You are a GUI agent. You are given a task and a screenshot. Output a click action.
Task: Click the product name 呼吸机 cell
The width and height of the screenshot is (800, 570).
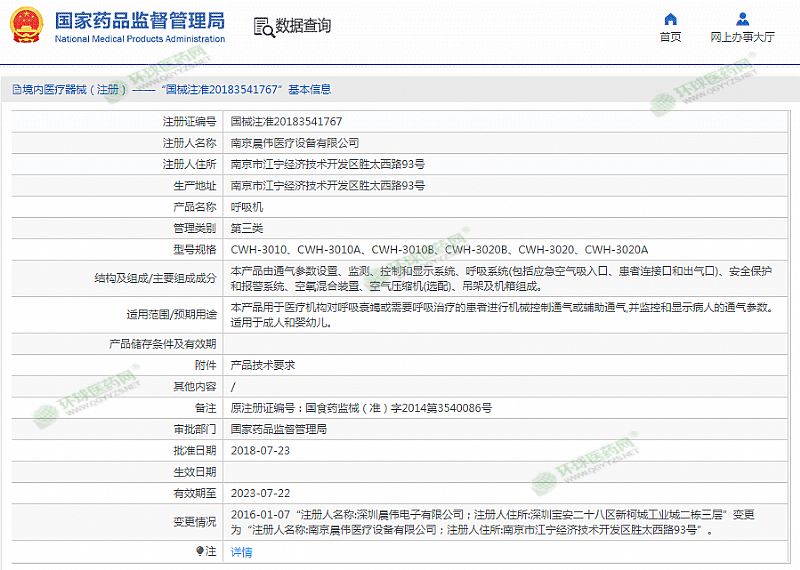click(247, 207)
